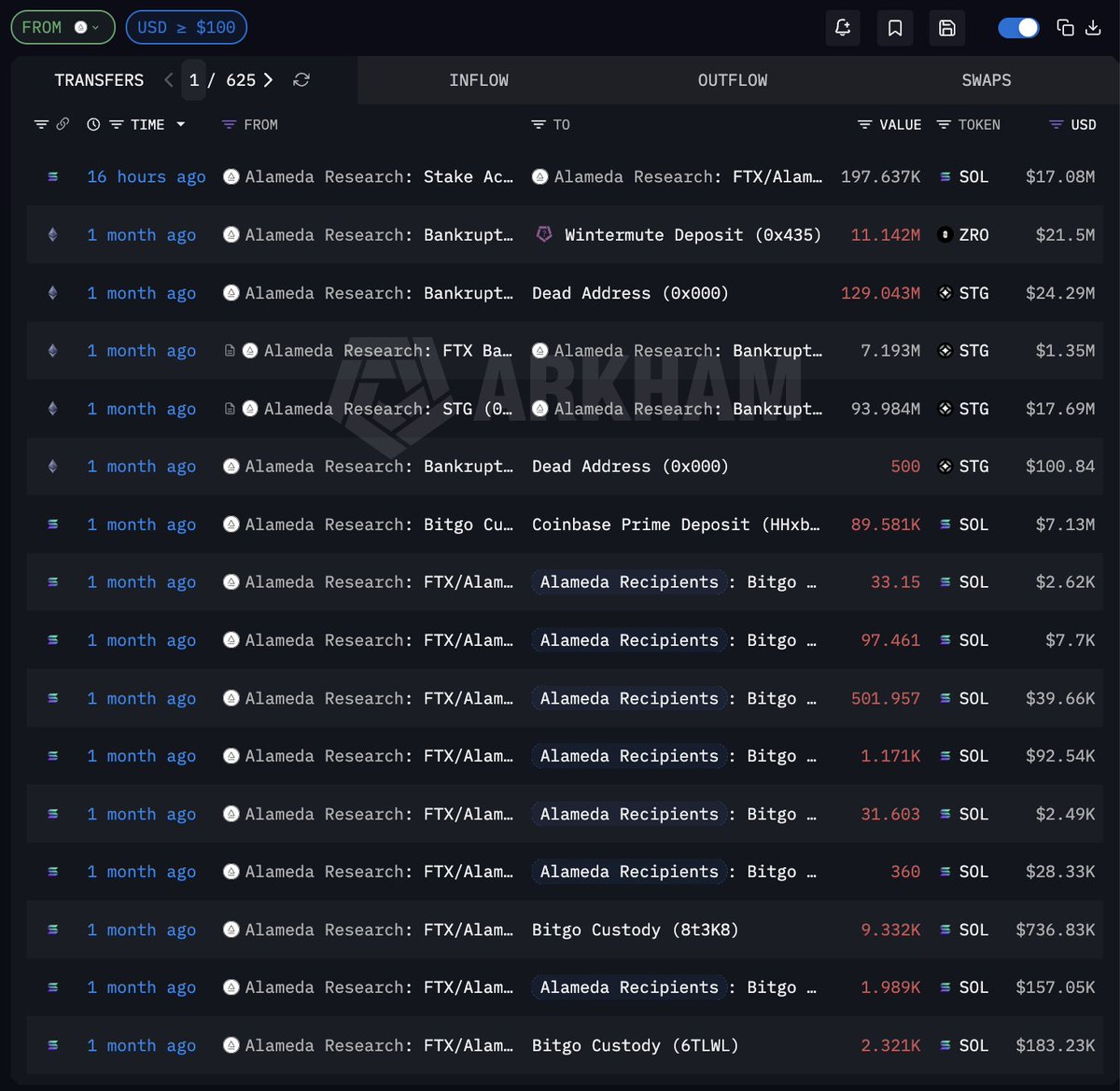Click Dead Address in 129.043M STG row
This screenshot has height=1091, width=1120.
coord(630,293)
